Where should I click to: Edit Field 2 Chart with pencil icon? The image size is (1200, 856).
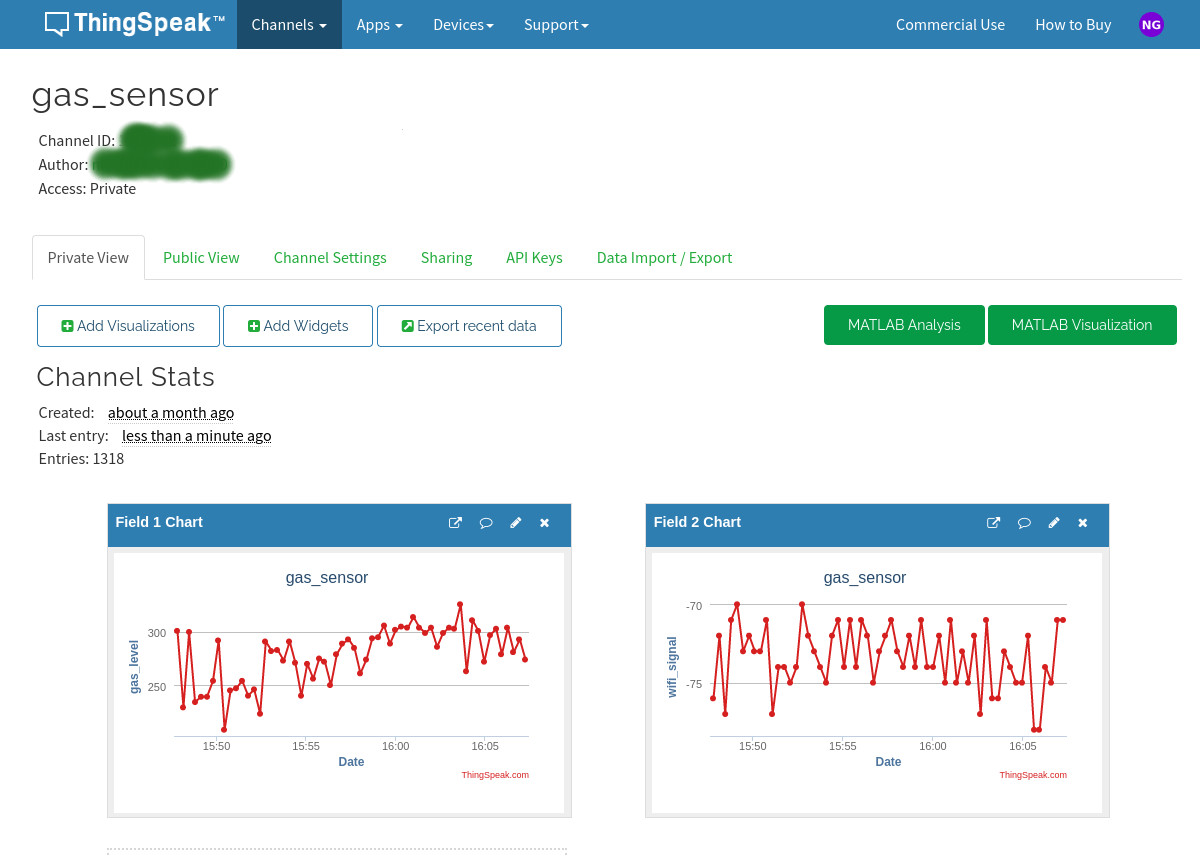(1054, 522)
